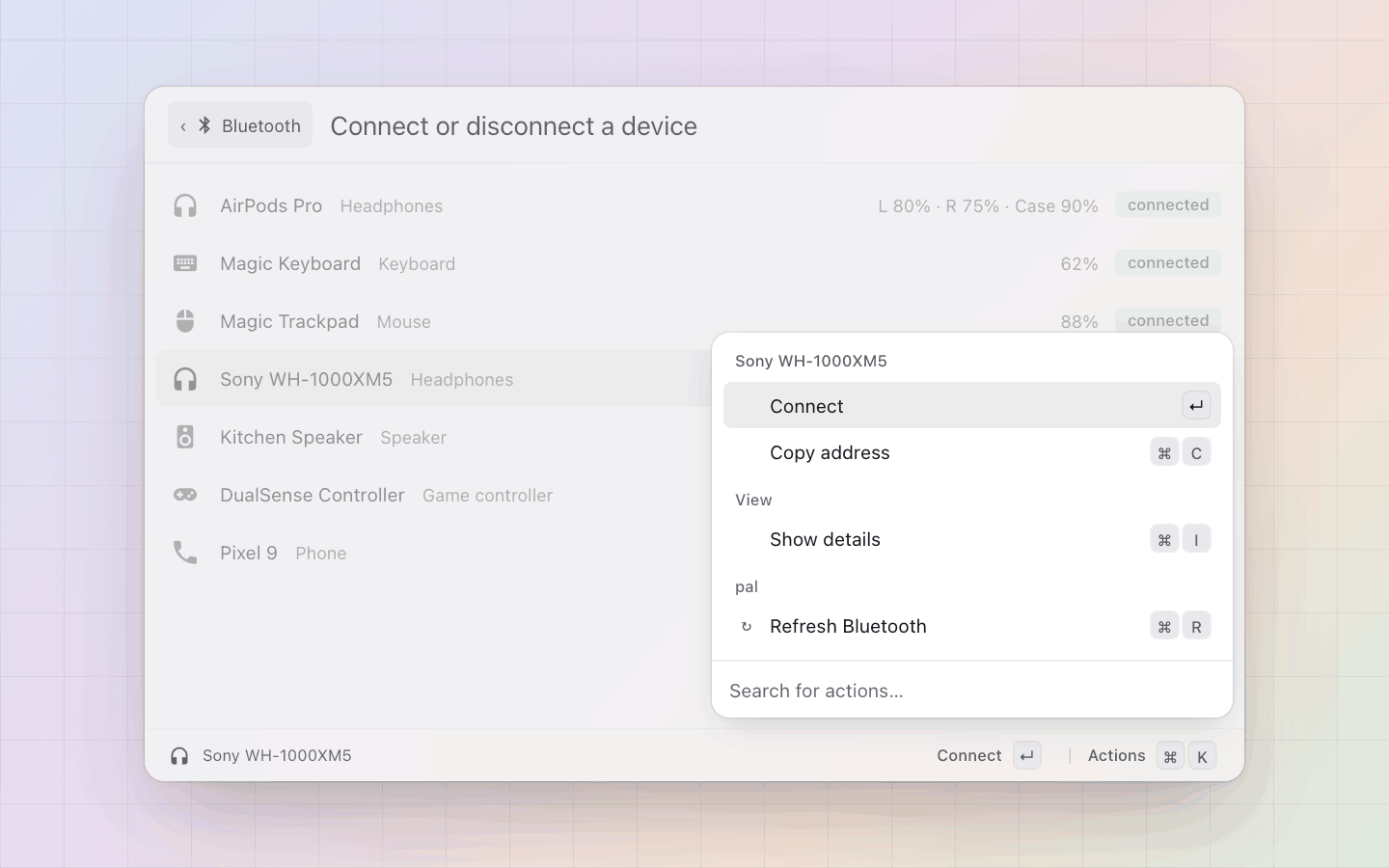Click the Command key badge beside Show details
The height and width of the screenshot is (868, 1389).
1164,540
